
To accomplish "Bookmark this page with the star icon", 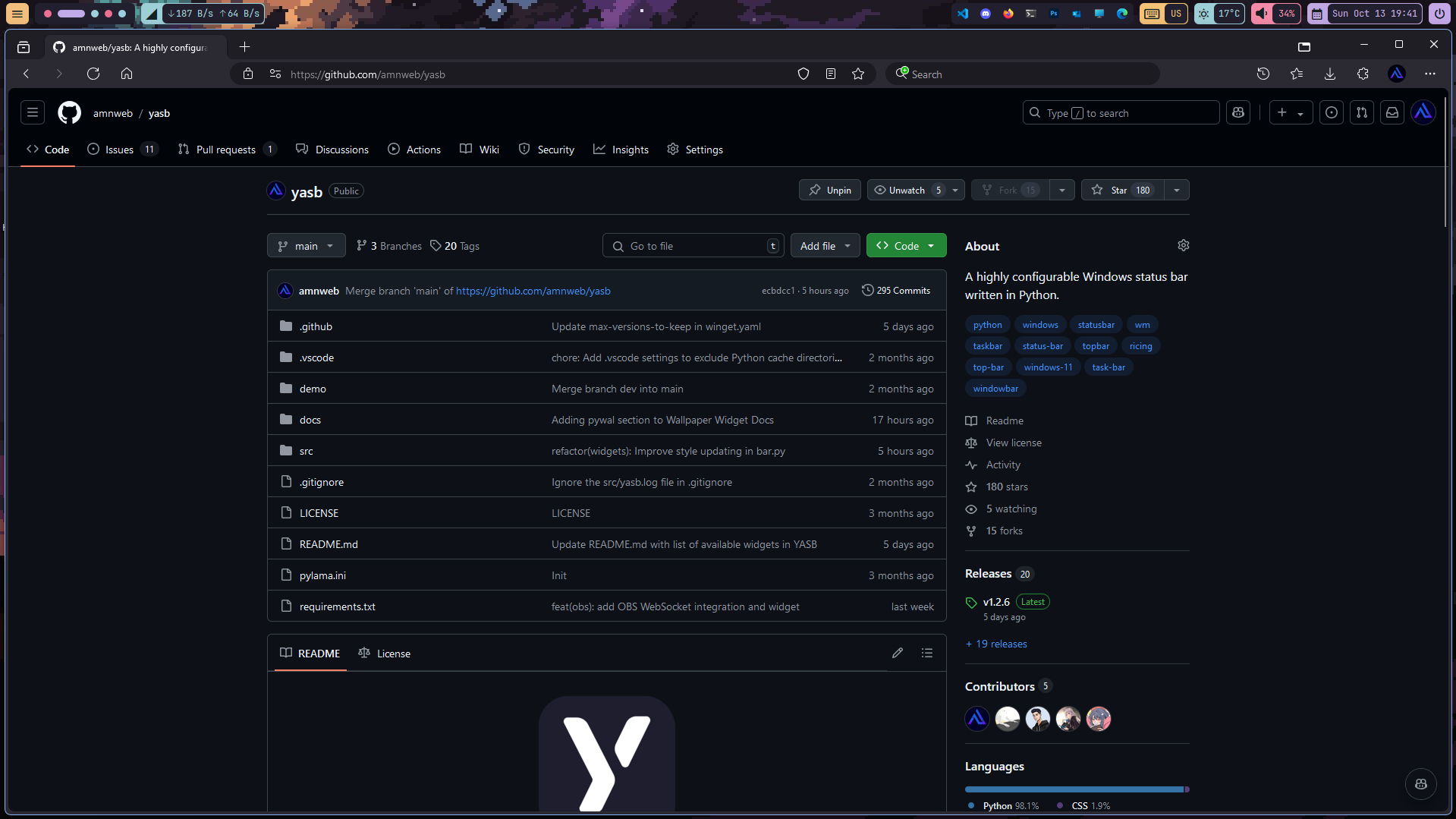I will click(858, 74).
